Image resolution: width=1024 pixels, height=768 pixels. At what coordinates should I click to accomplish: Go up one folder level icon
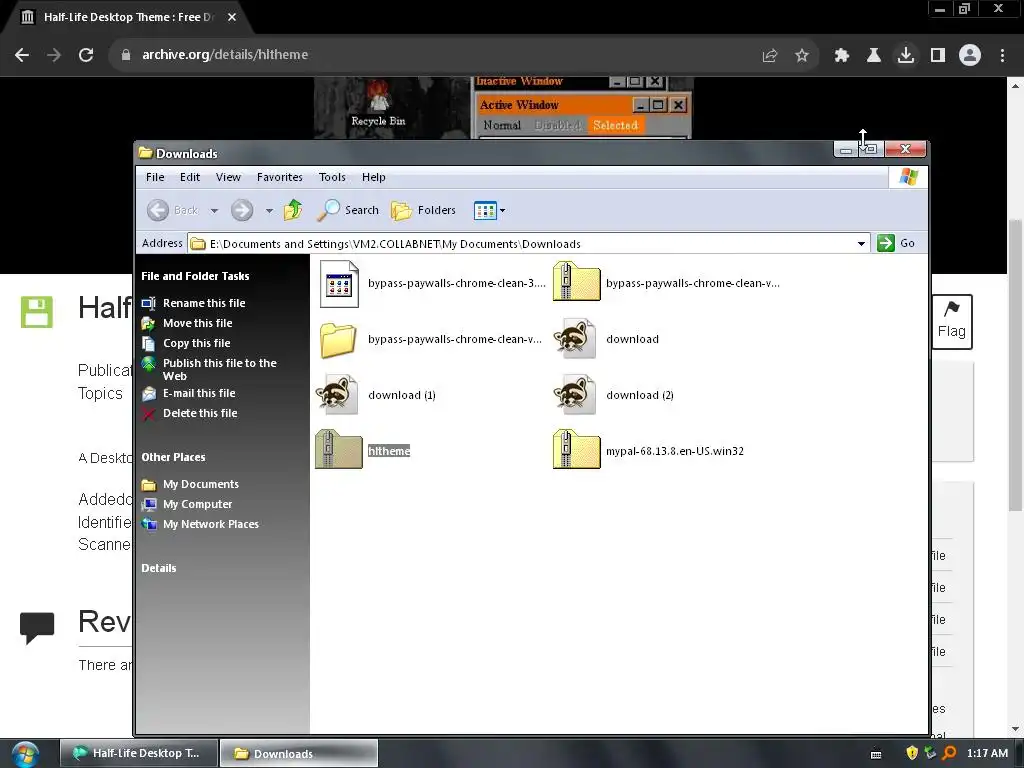point(293,210)
